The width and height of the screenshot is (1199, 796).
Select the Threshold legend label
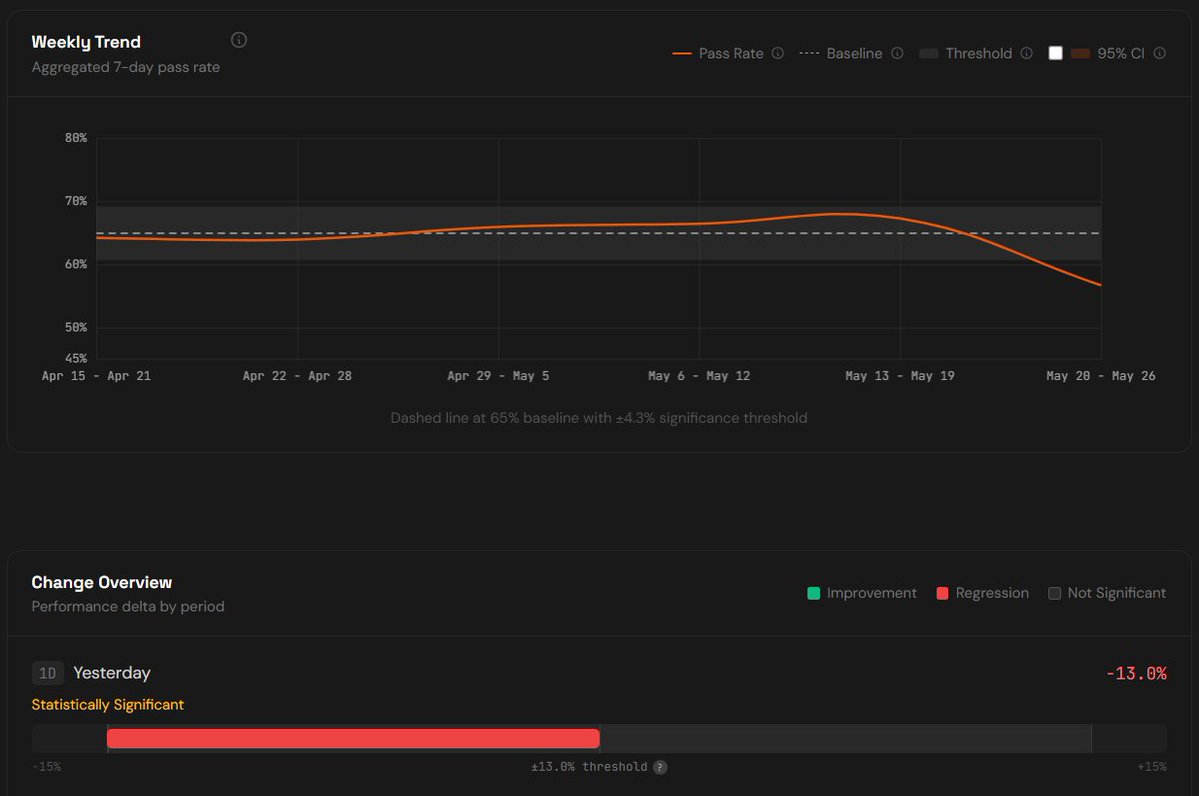[979, 54]
